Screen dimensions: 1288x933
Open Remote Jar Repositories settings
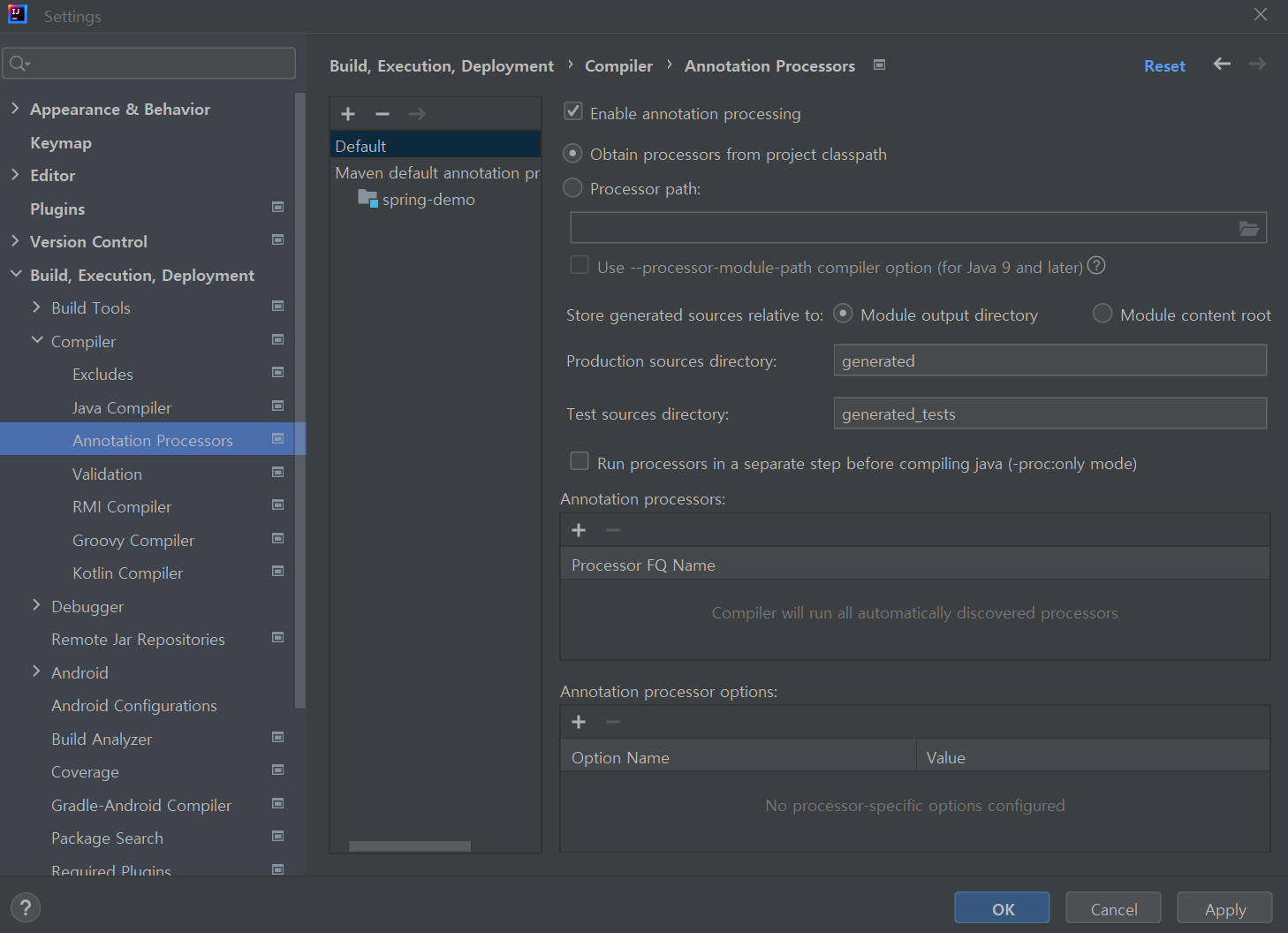pyautogui.click(x=138, y=640)
